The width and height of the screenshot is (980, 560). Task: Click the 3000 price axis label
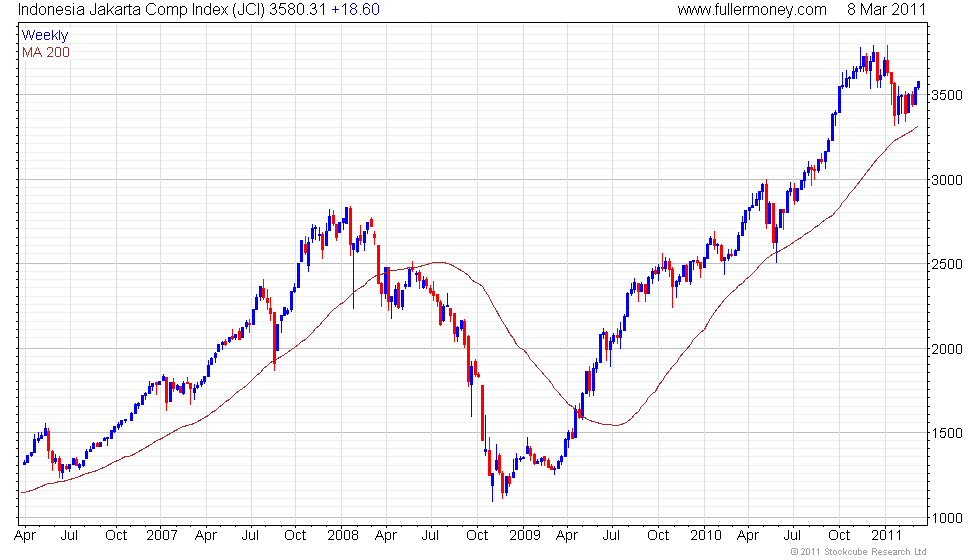click(947, 180)
